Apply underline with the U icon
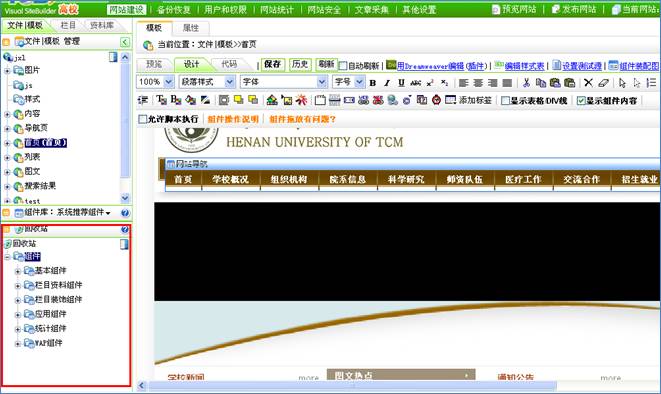 click(401, 83)
